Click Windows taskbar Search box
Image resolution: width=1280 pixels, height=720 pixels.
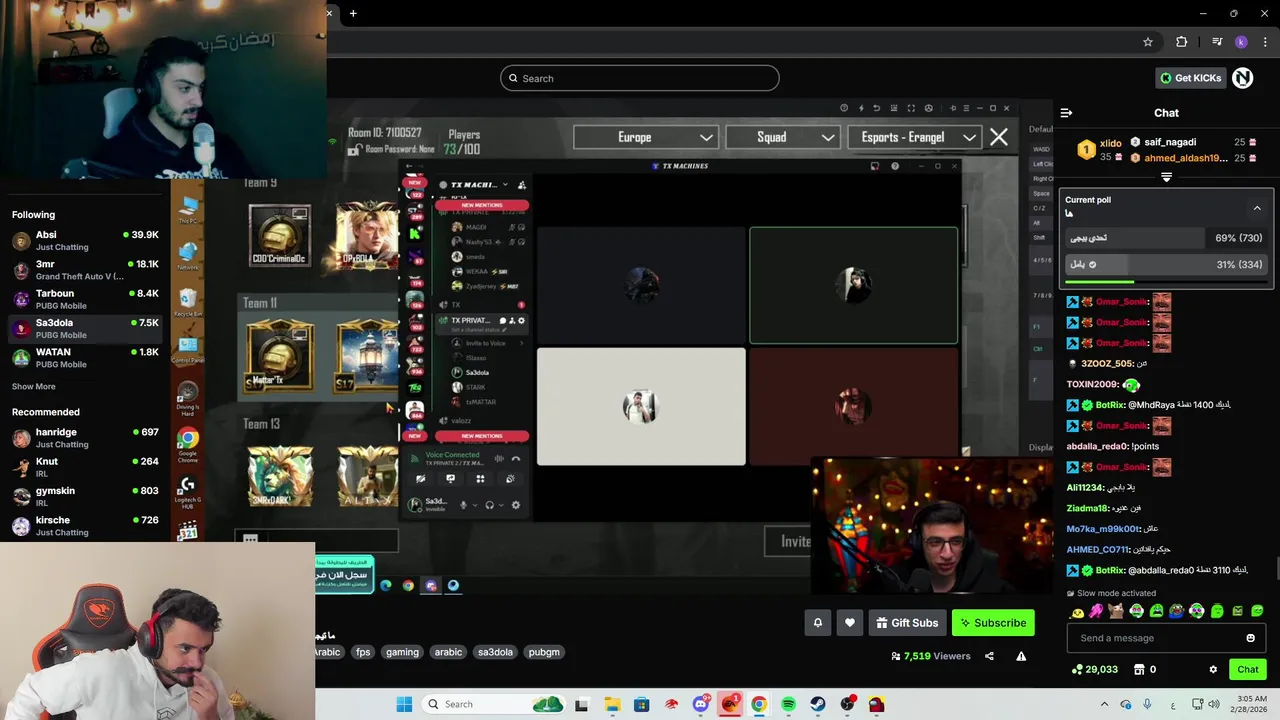[x=492, y=704]
